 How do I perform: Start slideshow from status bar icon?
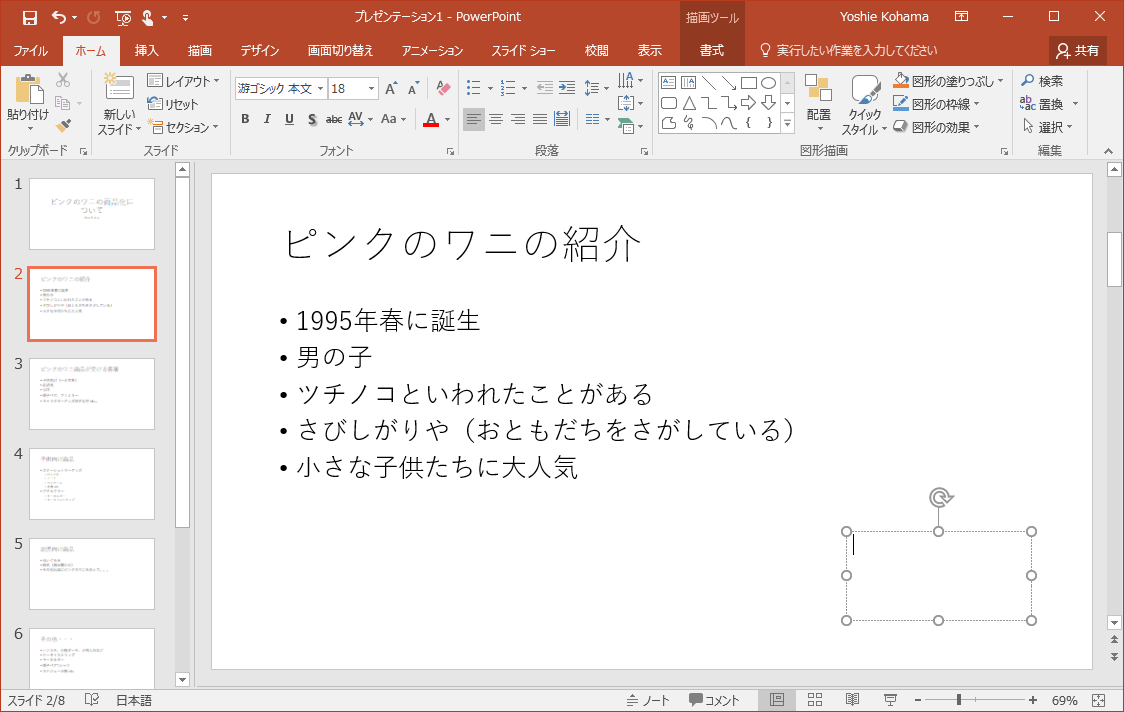coord(889,700)
